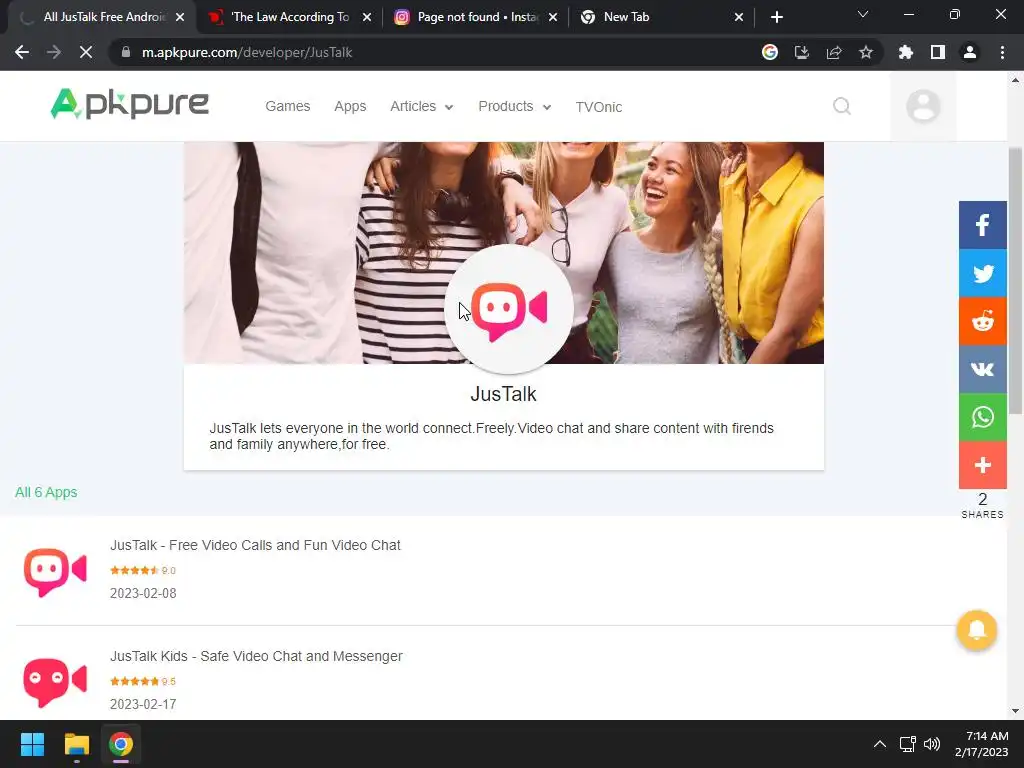Screen dimensions: 1024x768
Task: View site security lock info
Action: click(125, 52)
